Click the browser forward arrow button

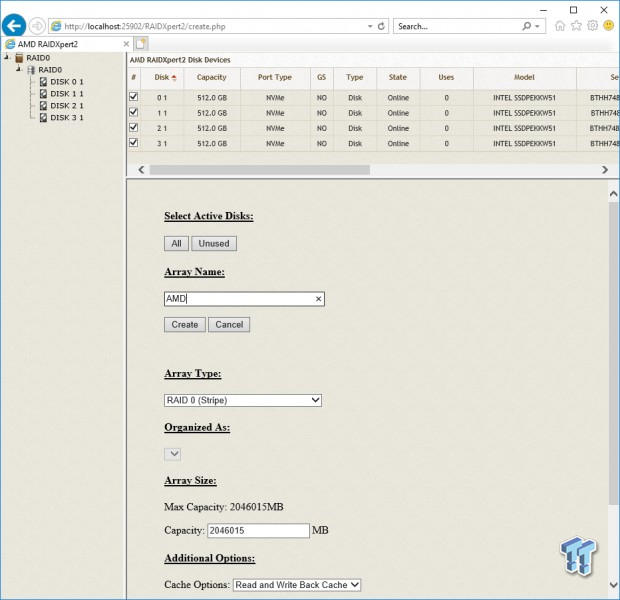(x=37, y=26)
